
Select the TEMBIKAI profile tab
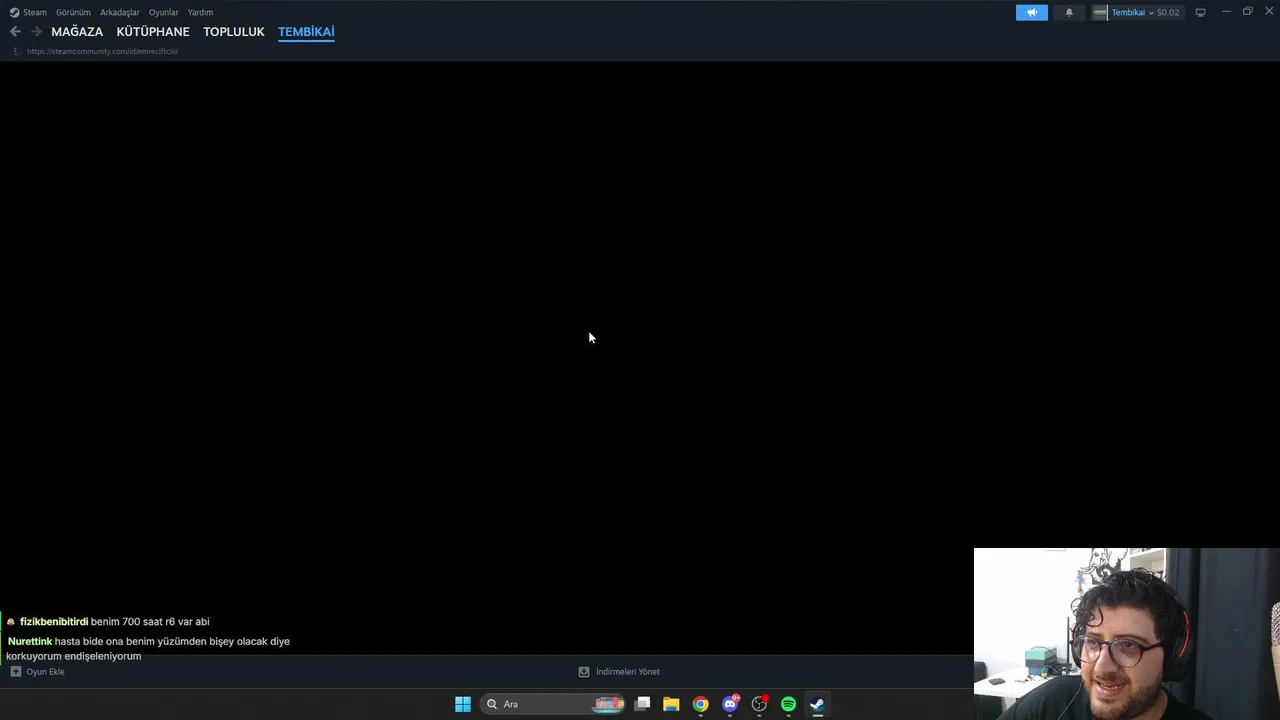click(x=306, y=32)
